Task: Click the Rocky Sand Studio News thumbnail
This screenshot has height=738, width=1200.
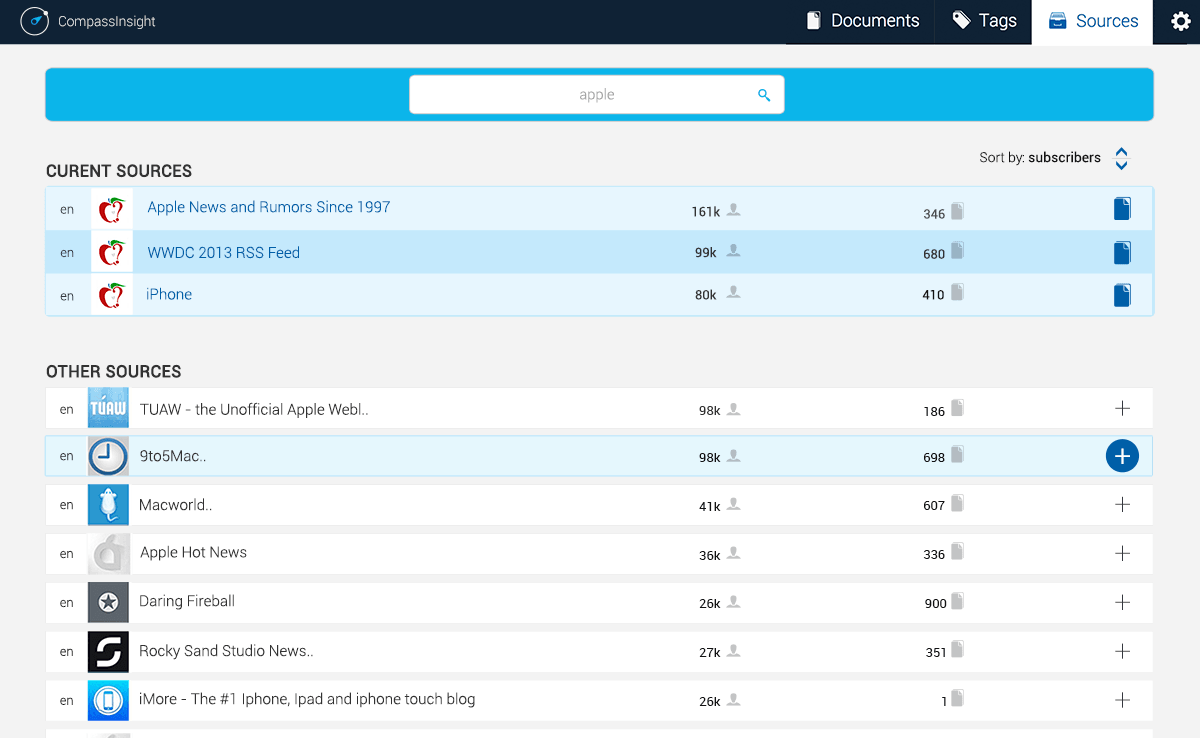Action: [108, 651]
